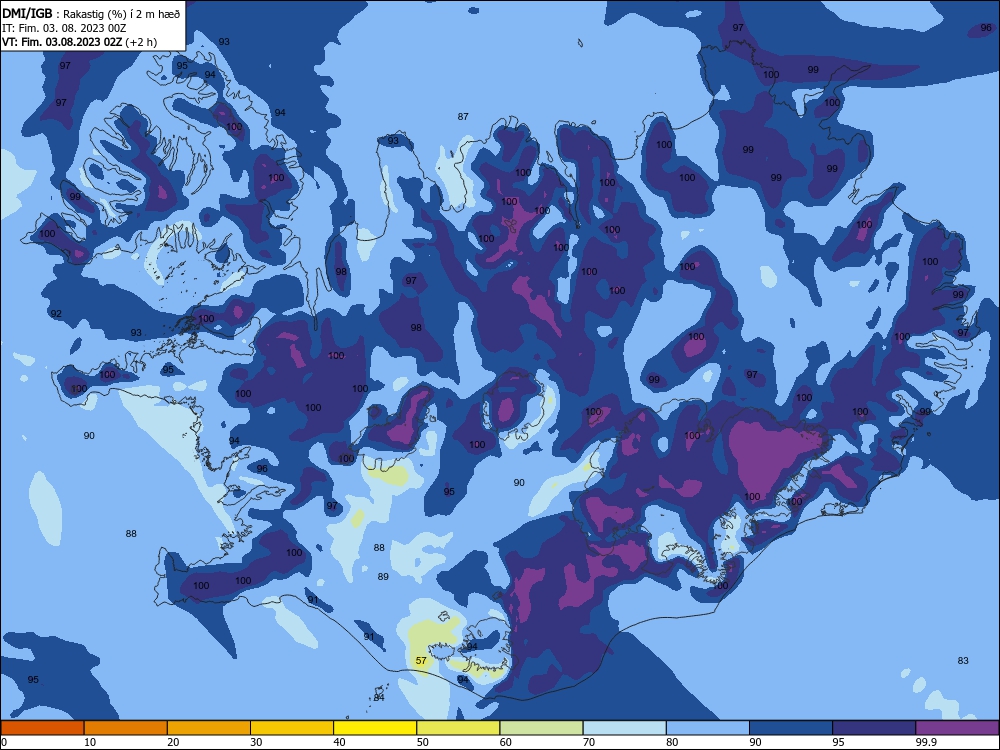Click the legend tick label 99.9
The image size is (1000, 750).
925,742
